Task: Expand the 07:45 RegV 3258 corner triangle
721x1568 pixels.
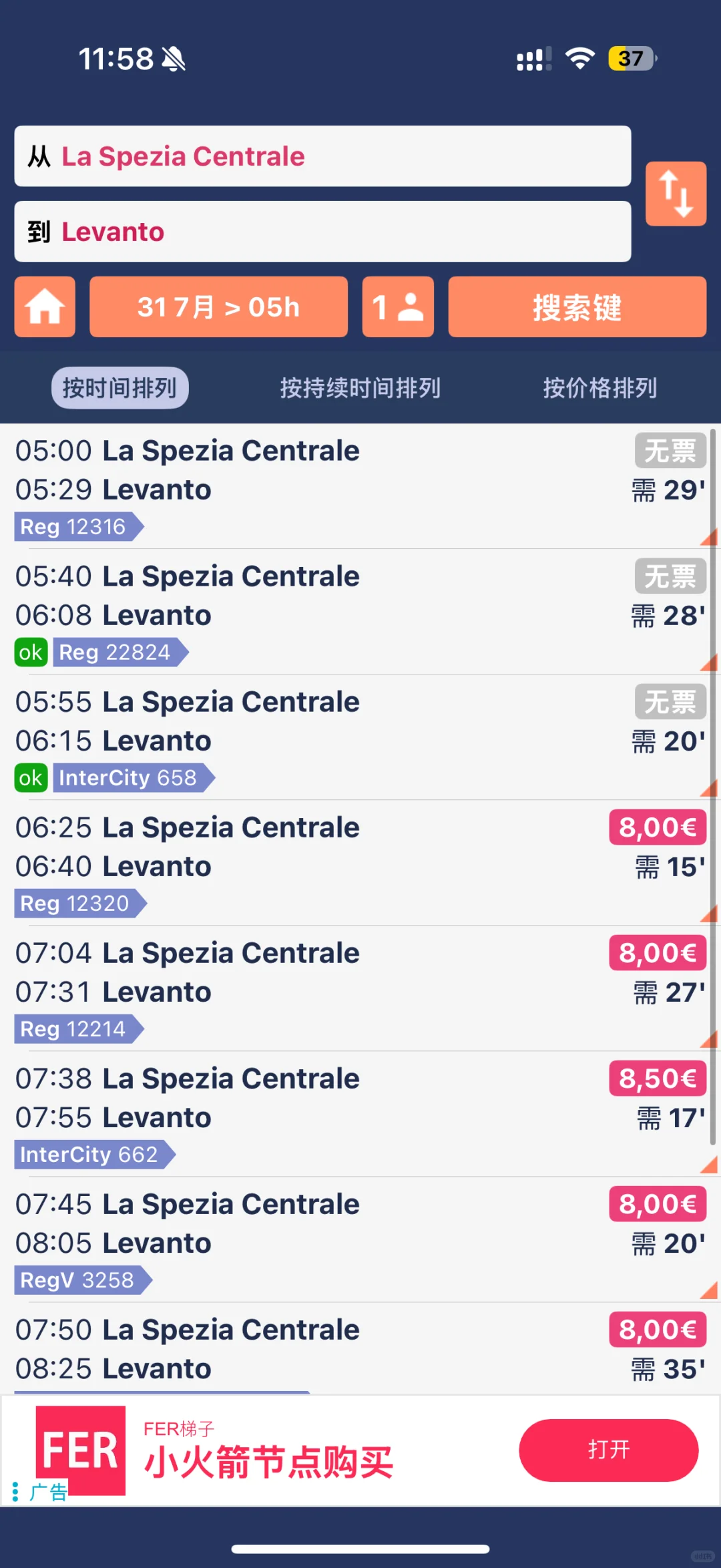Action: point(710,1291)
